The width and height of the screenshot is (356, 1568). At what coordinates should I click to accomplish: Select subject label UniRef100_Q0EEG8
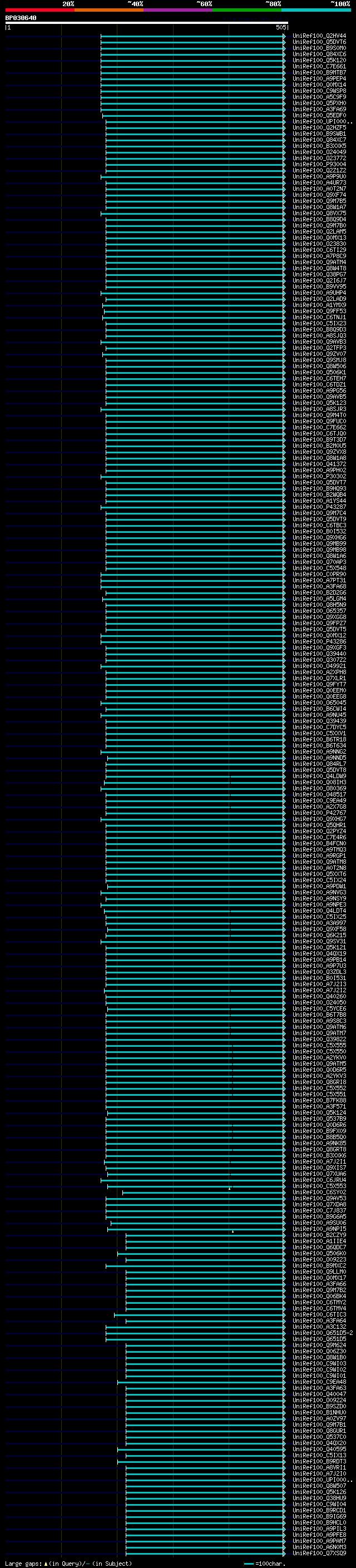(x=319, y=697)
